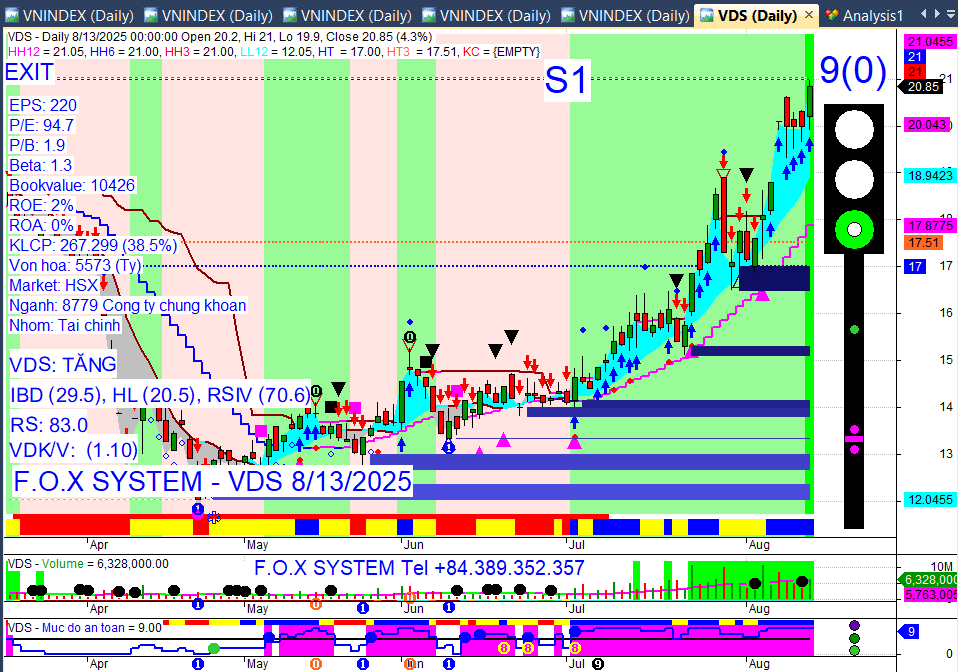Click the 20.043 price axis label

(927, 125)
